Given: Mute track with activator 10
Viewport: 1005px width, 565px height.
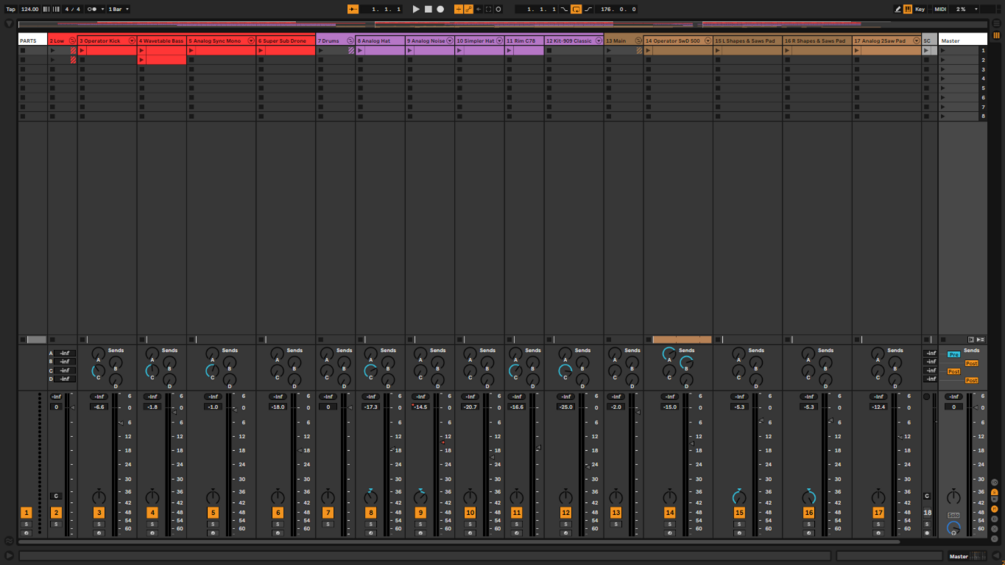Looking at the screenshot, I should click(470, 512).
